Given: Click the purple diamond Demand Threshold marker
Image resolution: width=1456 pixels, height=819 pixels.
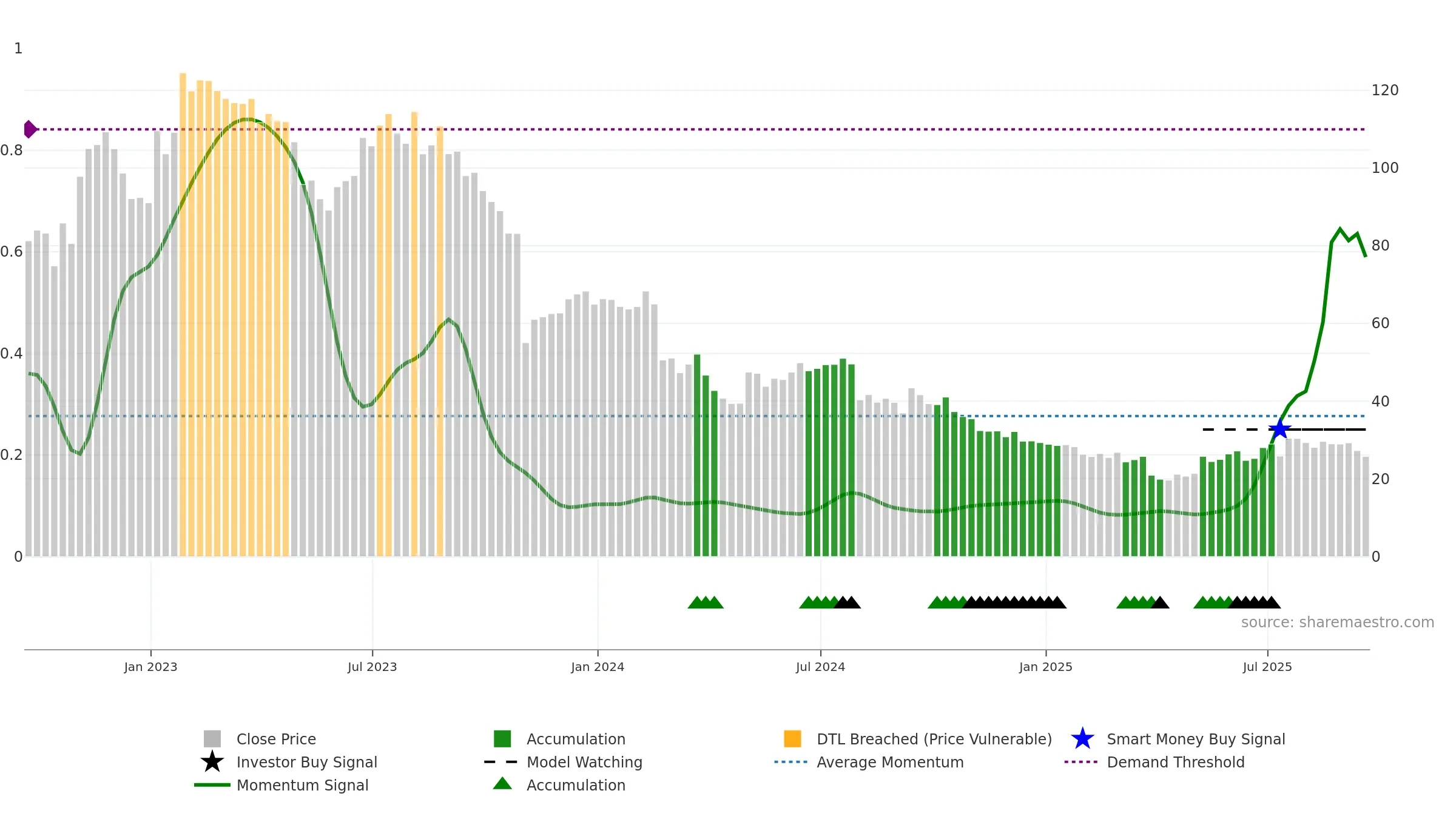Looking at the screenshot, I should coord(30,129).
